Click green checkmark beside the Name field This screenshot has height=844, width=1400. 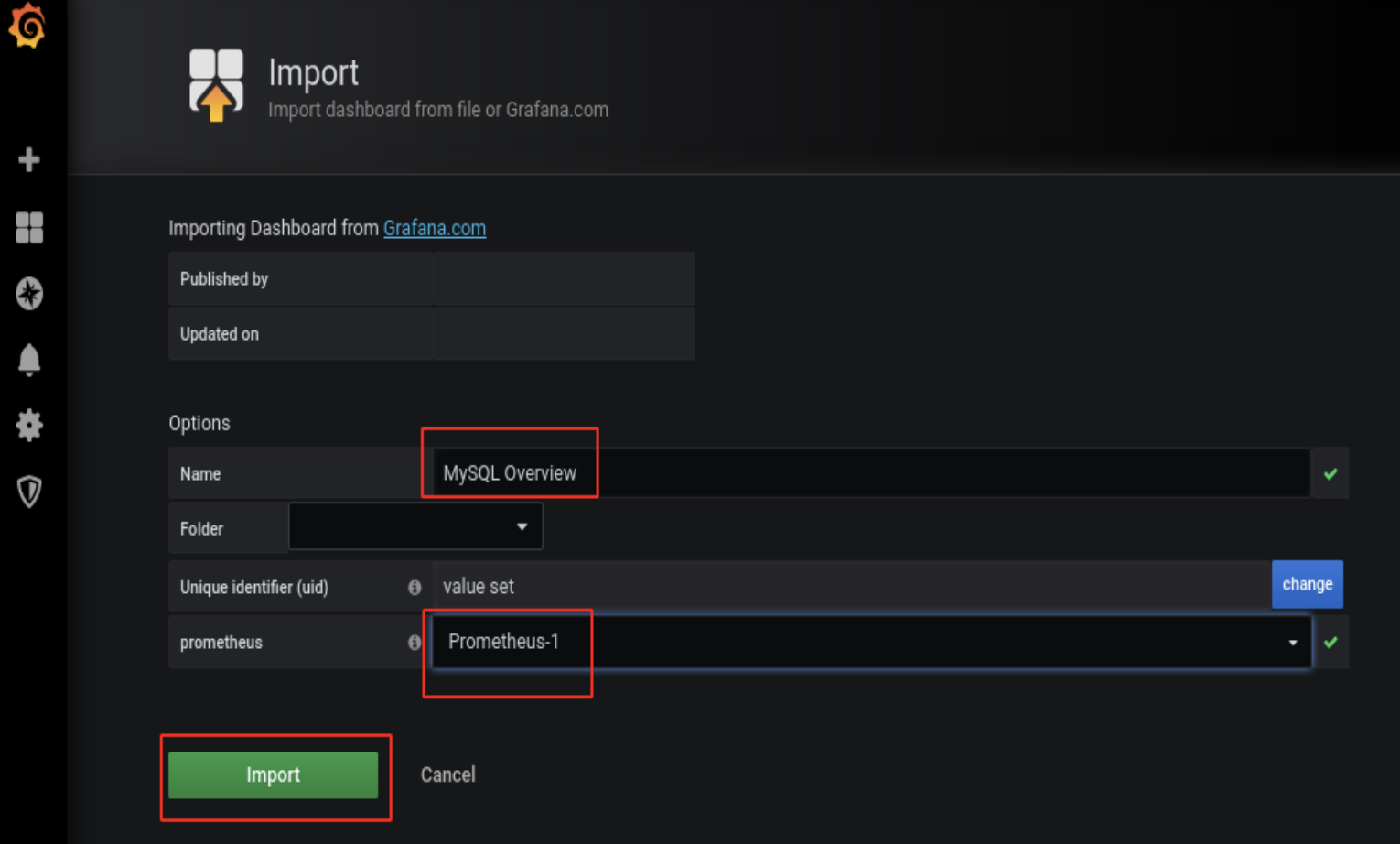coord(1330,473)
